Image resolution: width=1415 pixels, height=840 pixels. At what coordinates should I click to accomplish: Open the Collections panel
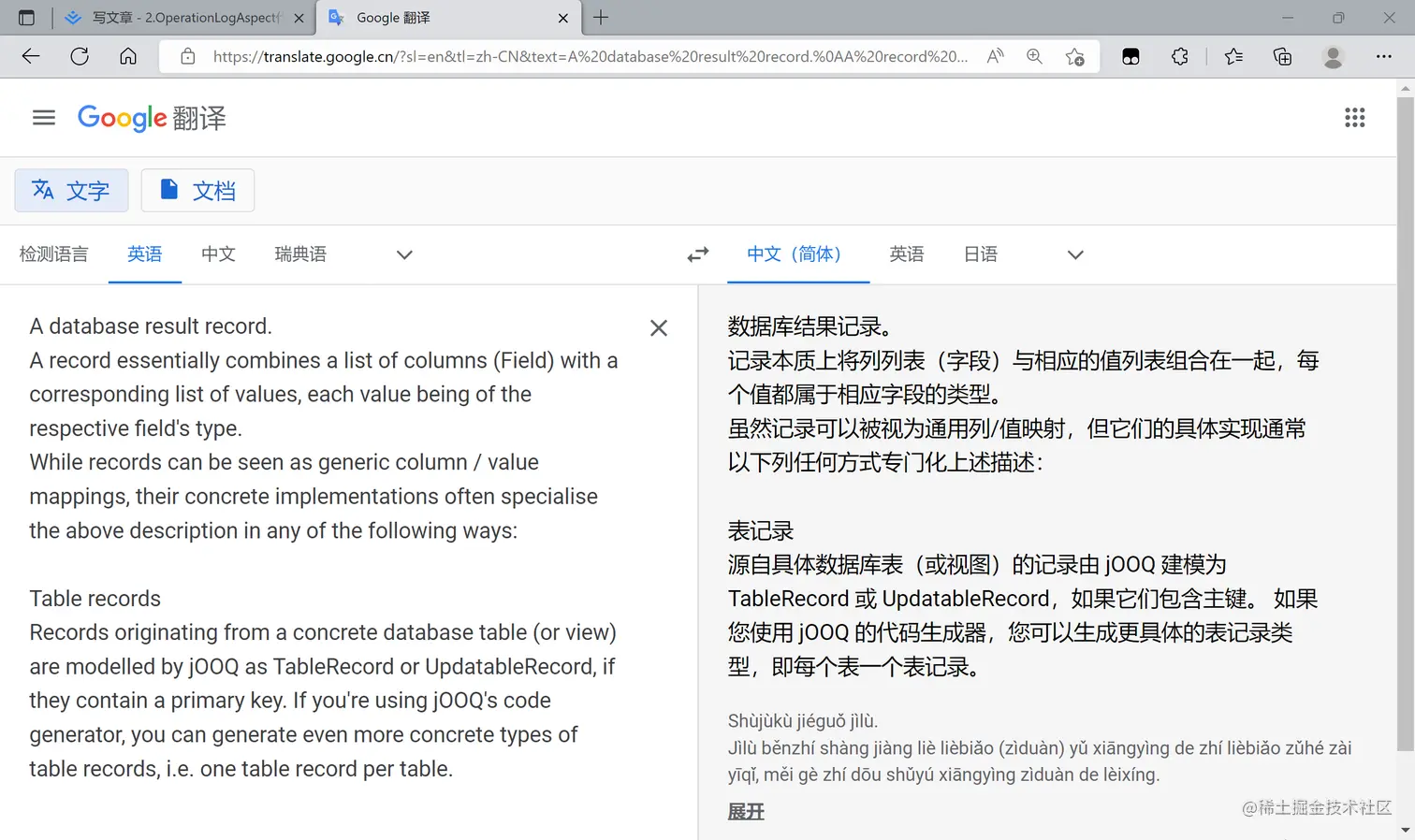click(1282, 56)
